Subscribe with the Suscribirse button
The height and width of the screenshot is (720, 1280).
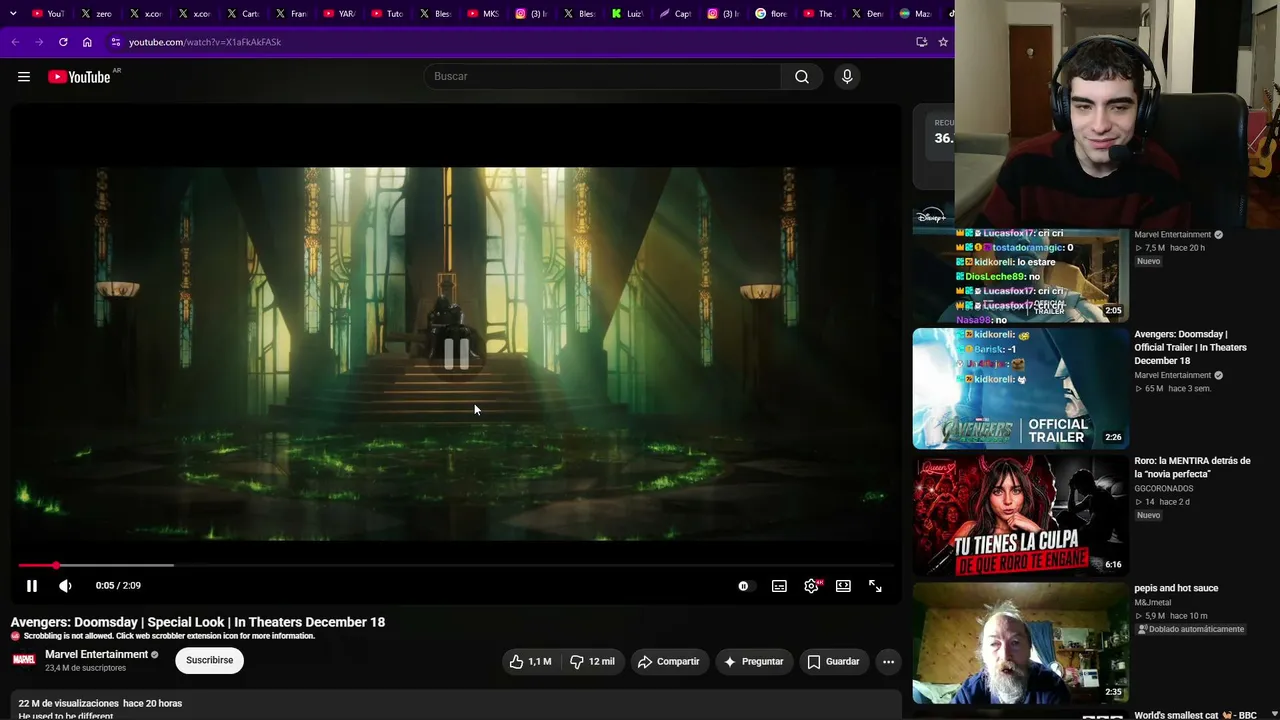pyautogui.click(x=209, y=660)
